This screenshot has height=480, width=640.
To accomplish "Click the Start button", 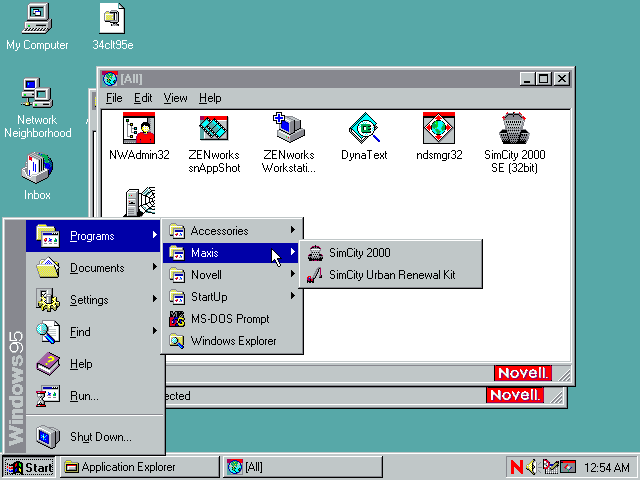I will [29, 467].
